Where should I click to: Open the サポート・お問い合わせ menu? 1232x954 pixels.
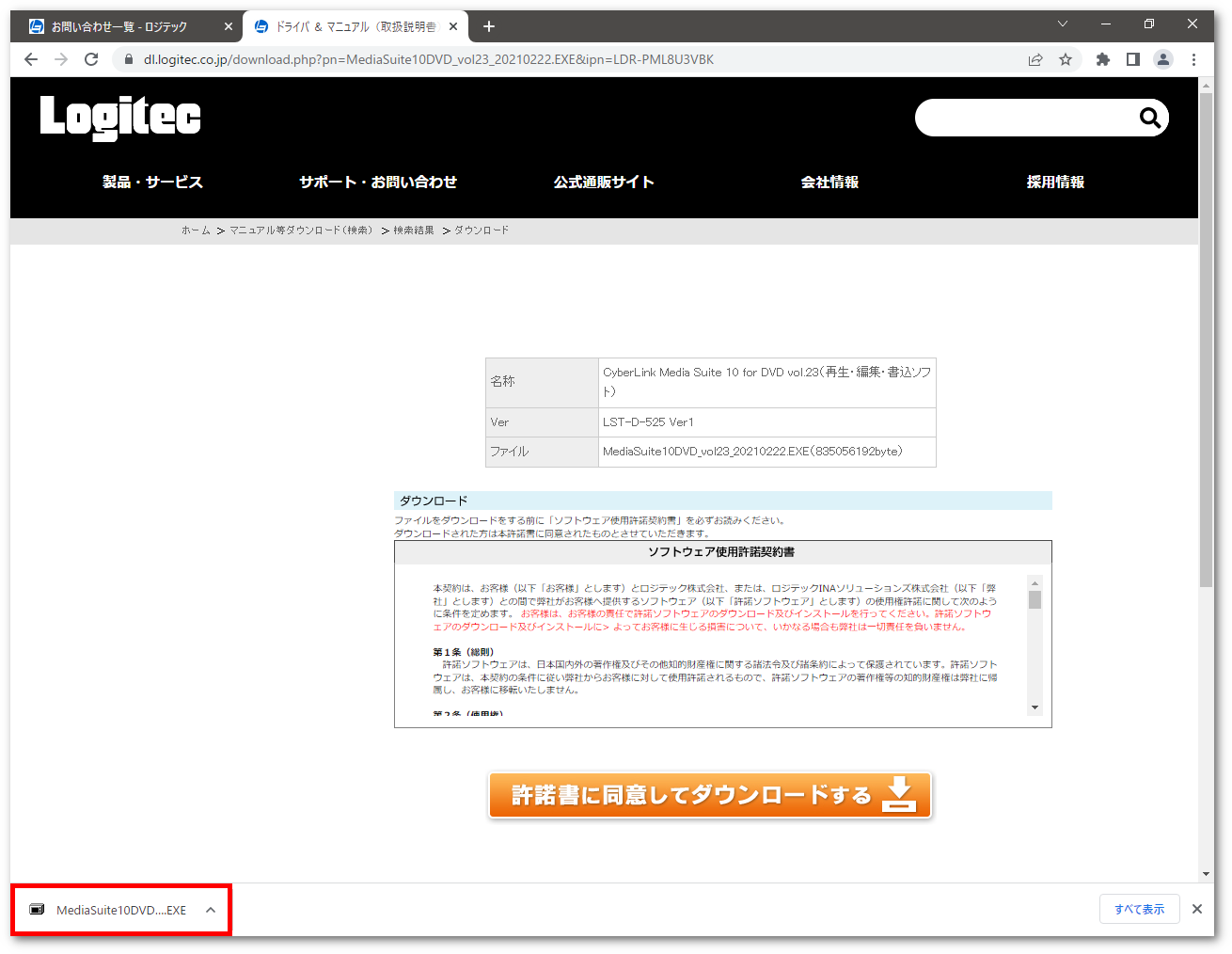pos(378,182)
